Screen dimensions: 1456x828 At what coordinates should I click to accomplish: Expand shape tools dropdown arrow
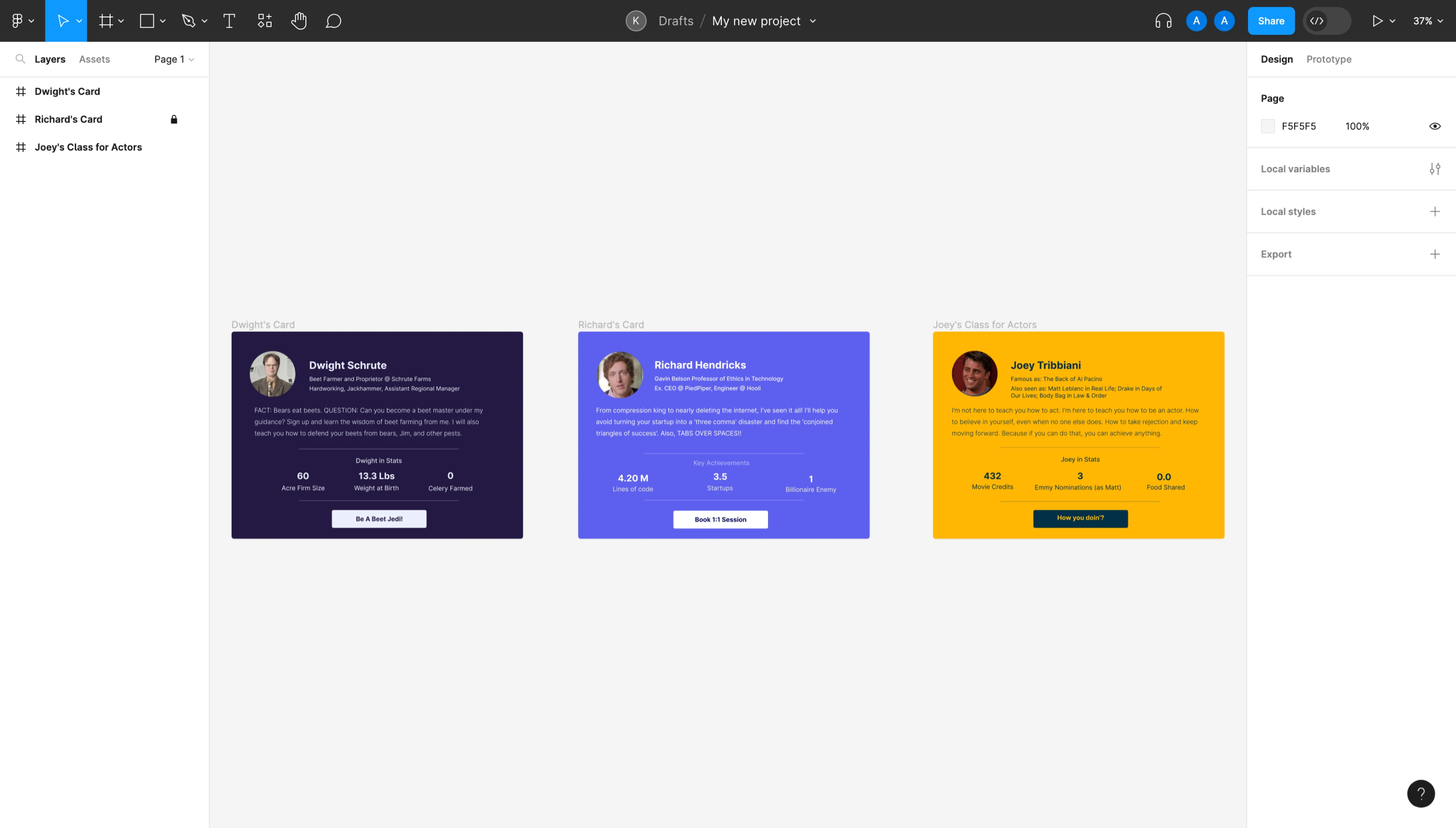click(163, 21)
